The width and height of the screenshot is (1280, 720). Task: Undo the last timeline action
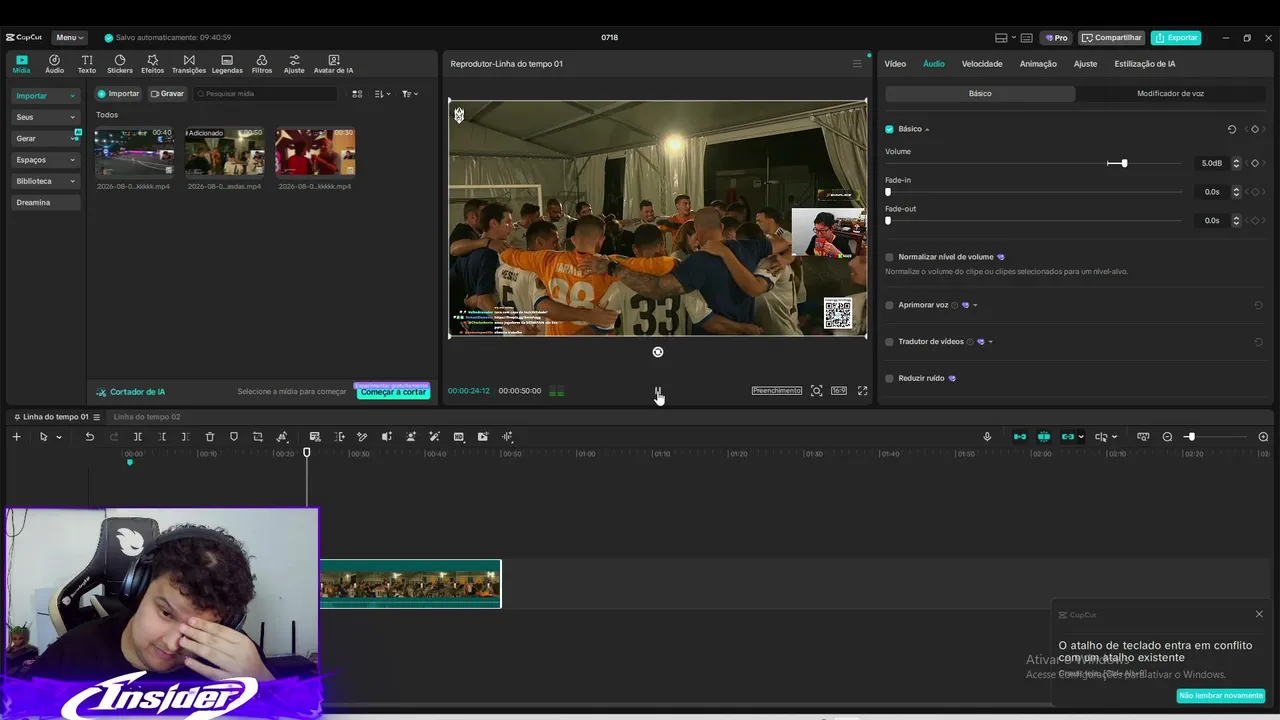click(x=89, y=437)
